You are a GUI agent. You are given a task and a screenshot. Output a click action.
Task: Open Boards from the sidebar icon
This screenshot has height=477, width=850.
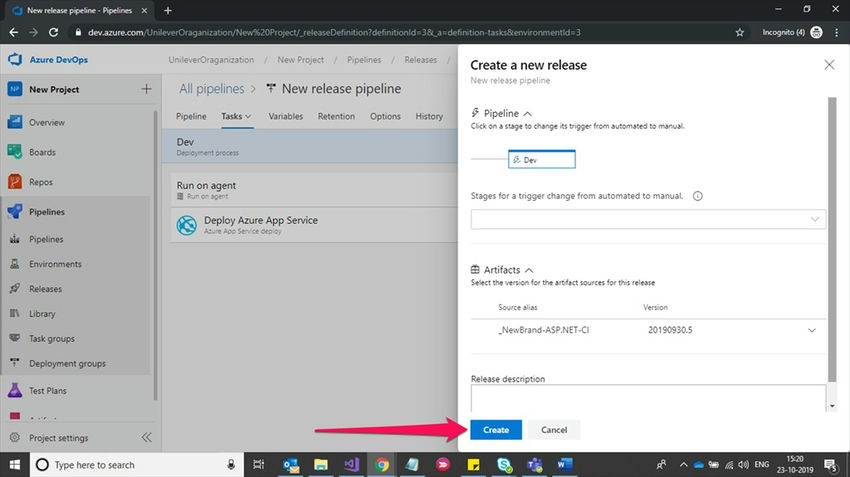(15, 152)
